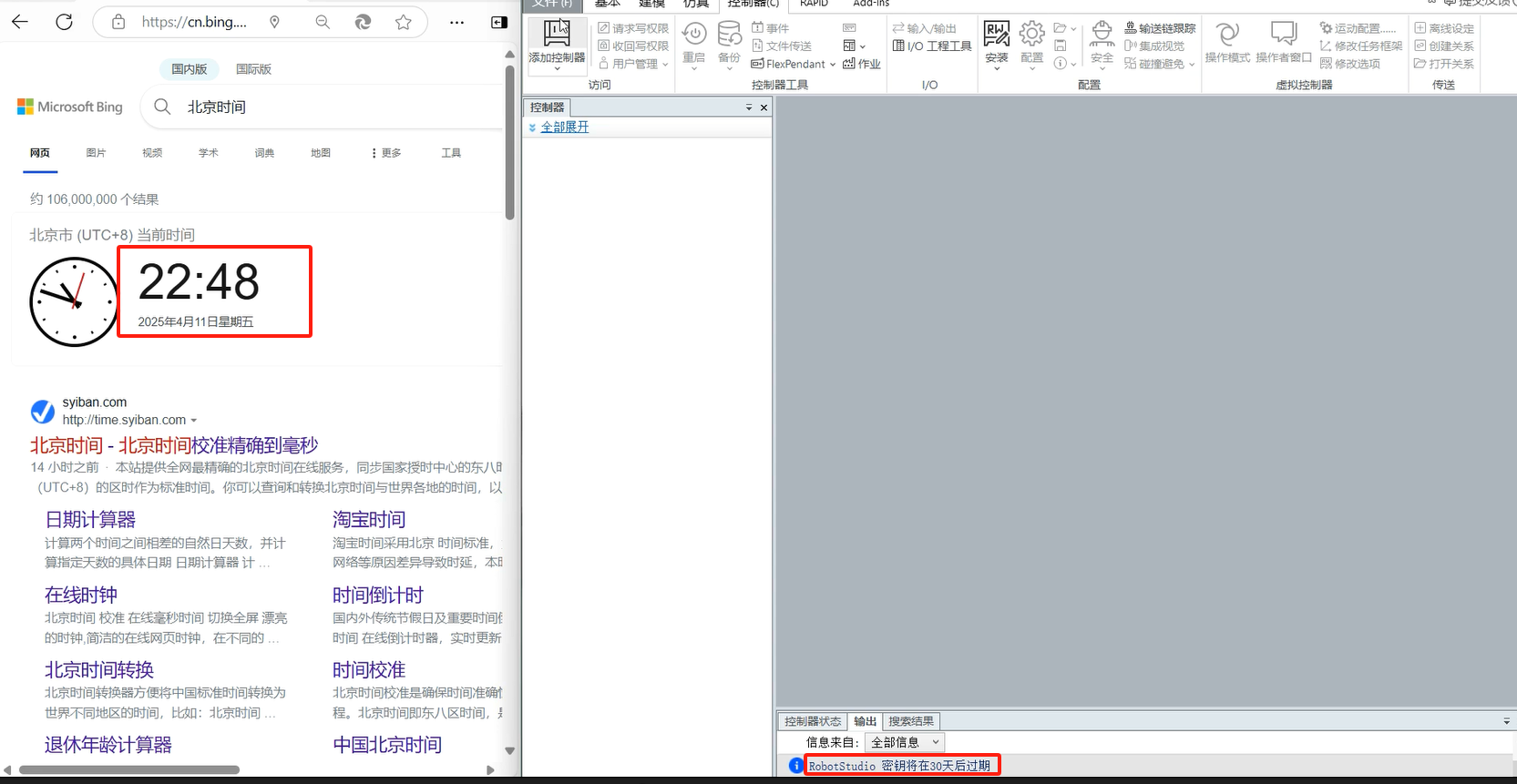This screenshot has width=1517, height=784.
Task: Click the browser zoom-out magnifier icon
Action: [x=323, y=22]
